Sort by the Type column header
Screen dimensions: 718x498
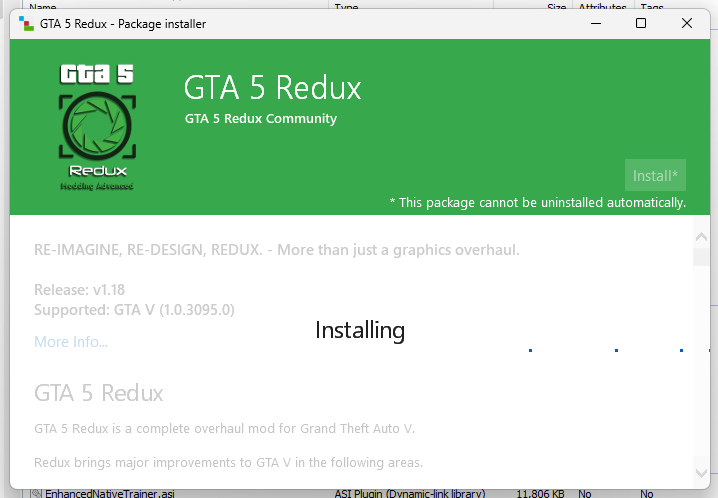[346, 6]
